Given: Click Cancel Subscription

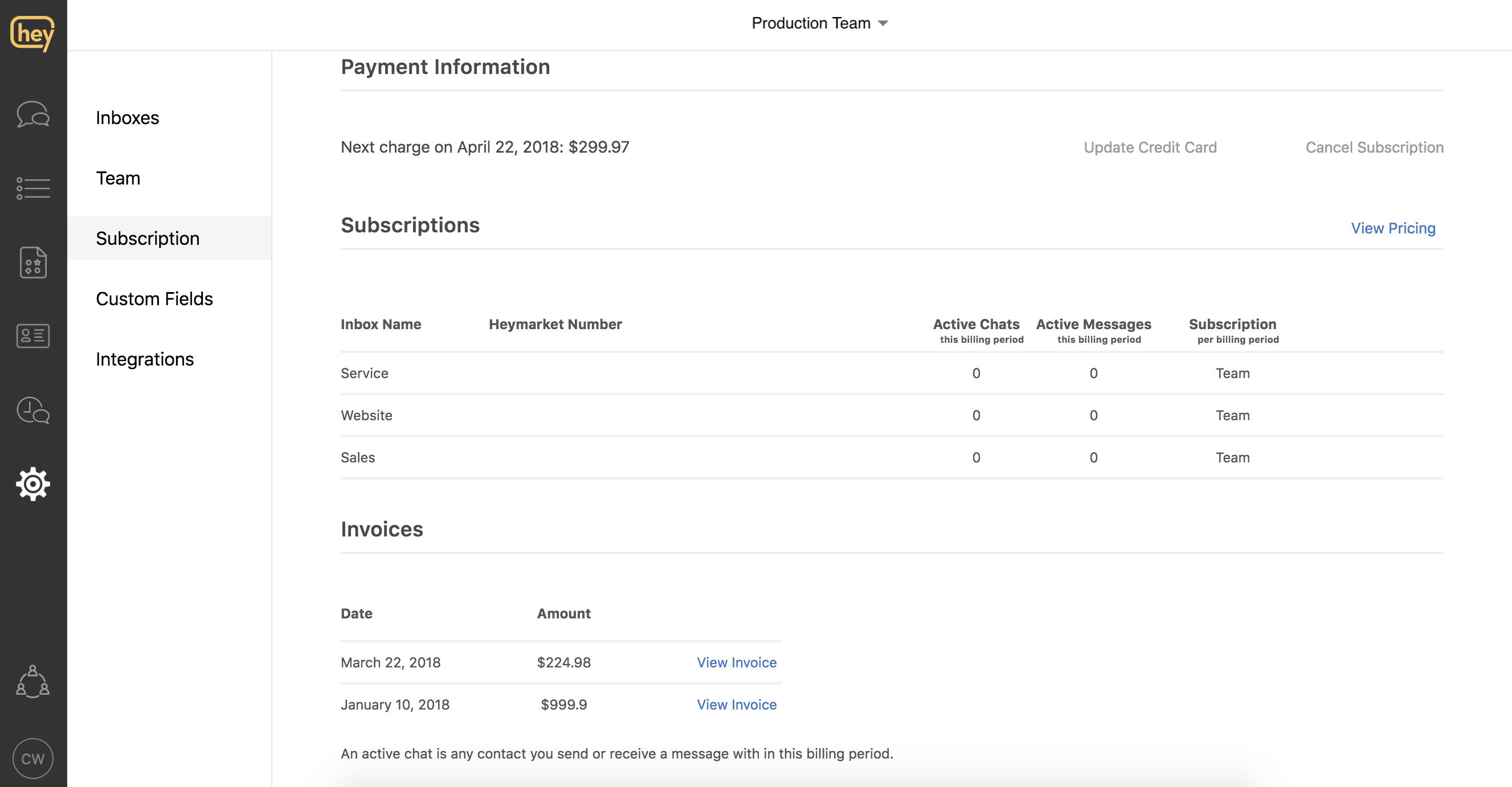Looking at the screenshot, I should 1375,147.
